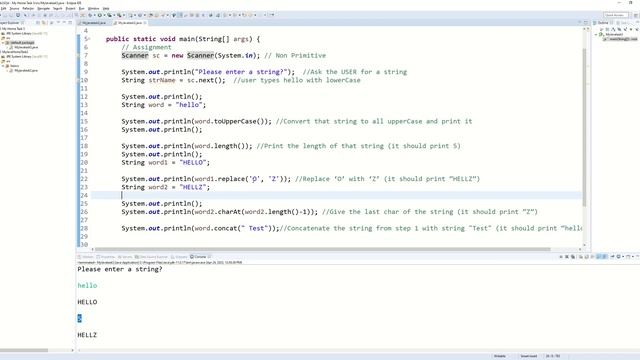Minimize the Package Explorer view
Viewport: 640px width, 360px height.
click(x=64, y=23)
